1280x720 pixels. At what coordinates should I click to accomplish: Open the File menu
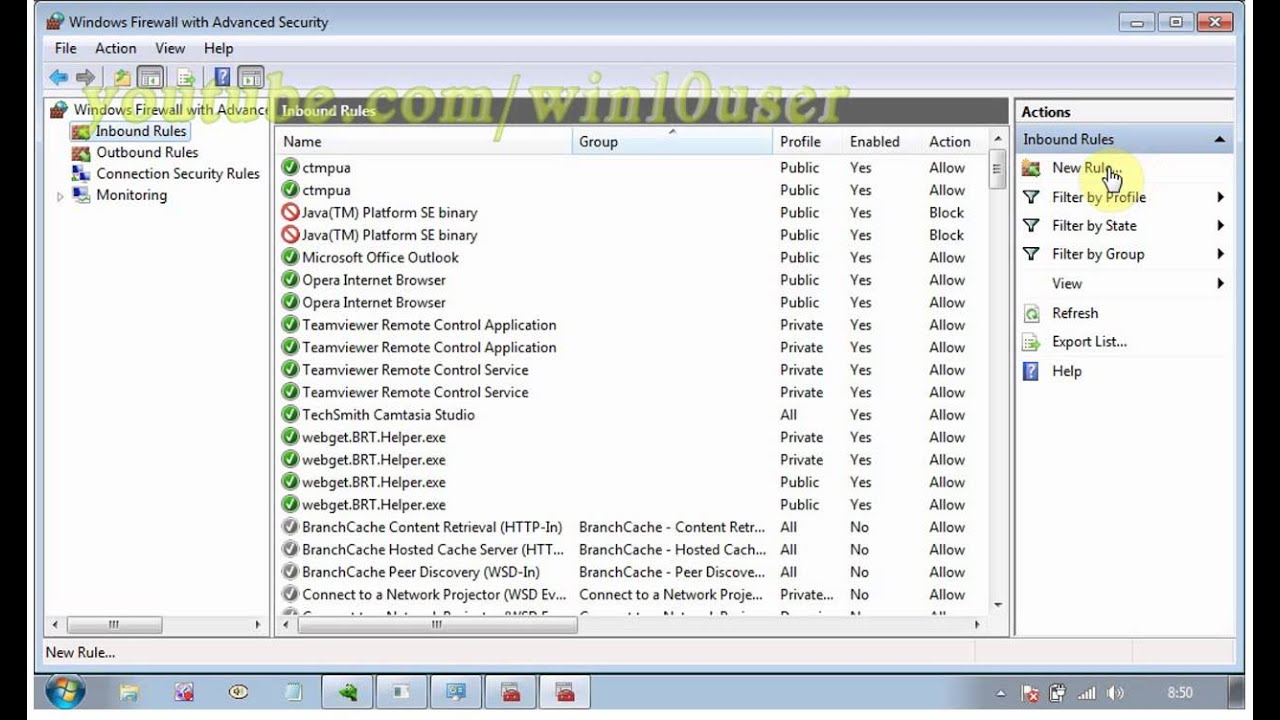point(65,48)
